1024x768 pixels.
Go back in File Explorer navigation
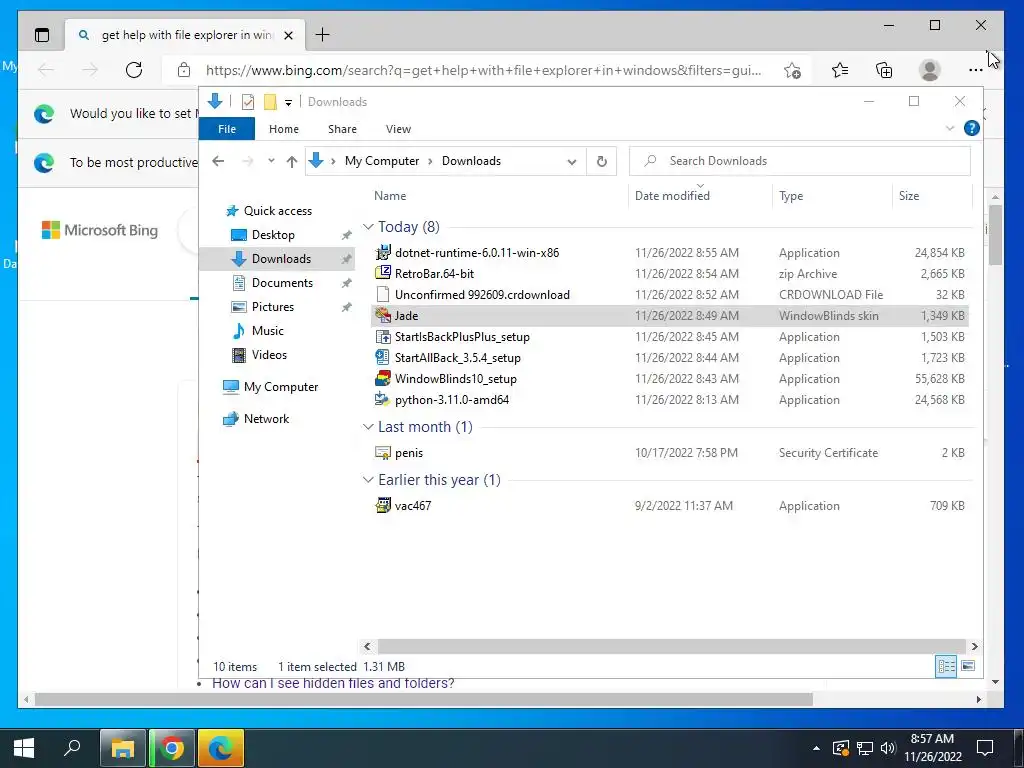pyautogui.click(x=218, y=161)
